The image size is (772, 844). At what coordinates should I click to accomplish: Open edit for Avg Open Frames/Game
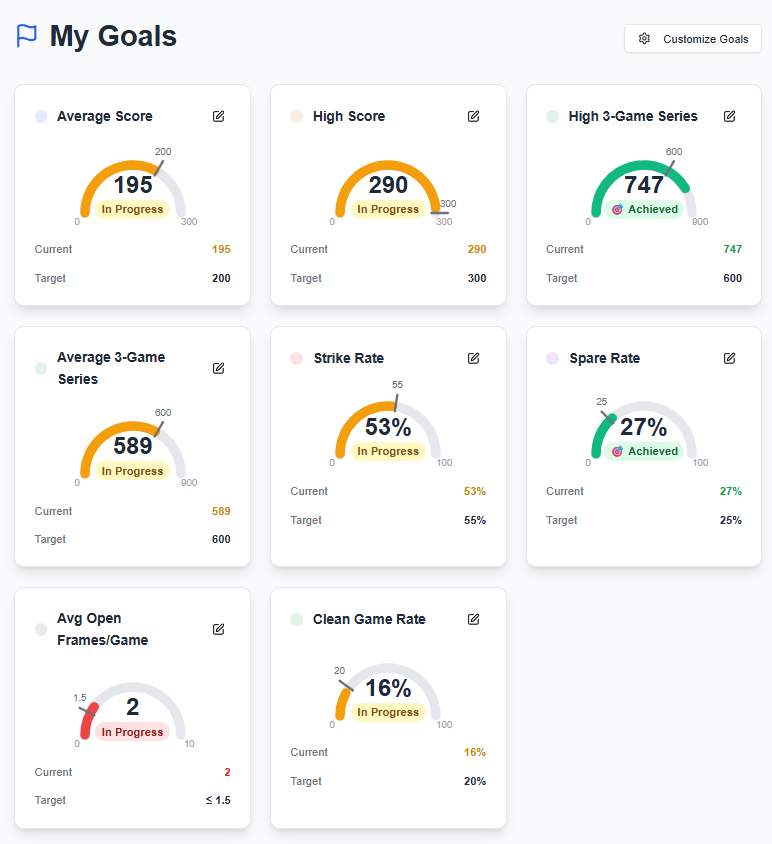218,629
